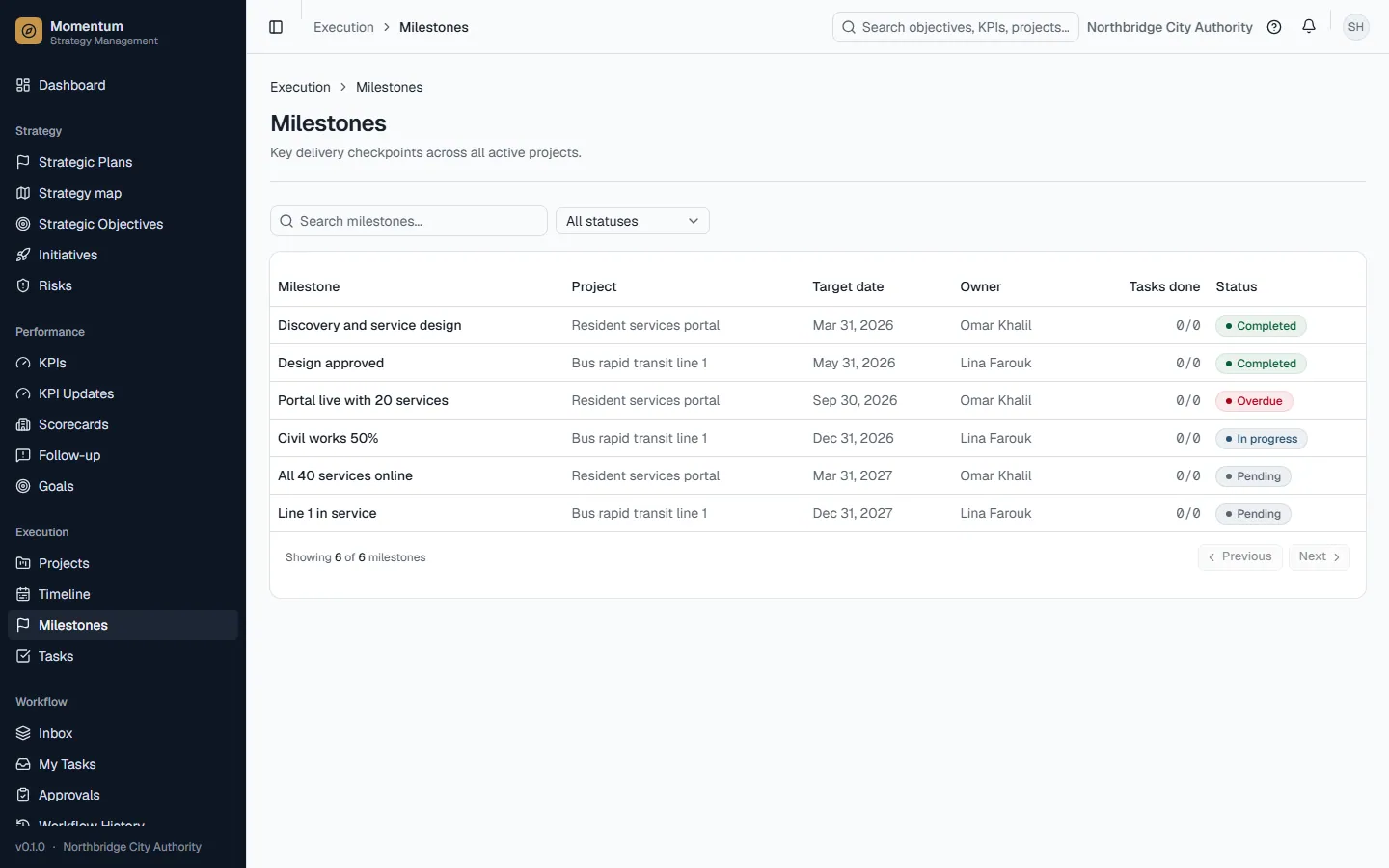Click the Timeline calendar icon

click(x=23, y=594)
